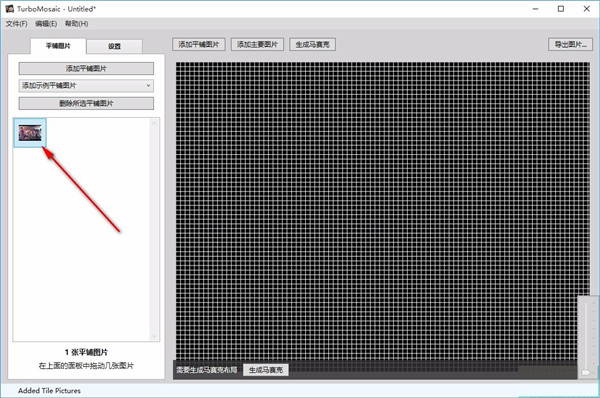This screenshot has width=600, height=398.
Task: Click the 添加主要图片 toolbar button
Action: point(257,44)
